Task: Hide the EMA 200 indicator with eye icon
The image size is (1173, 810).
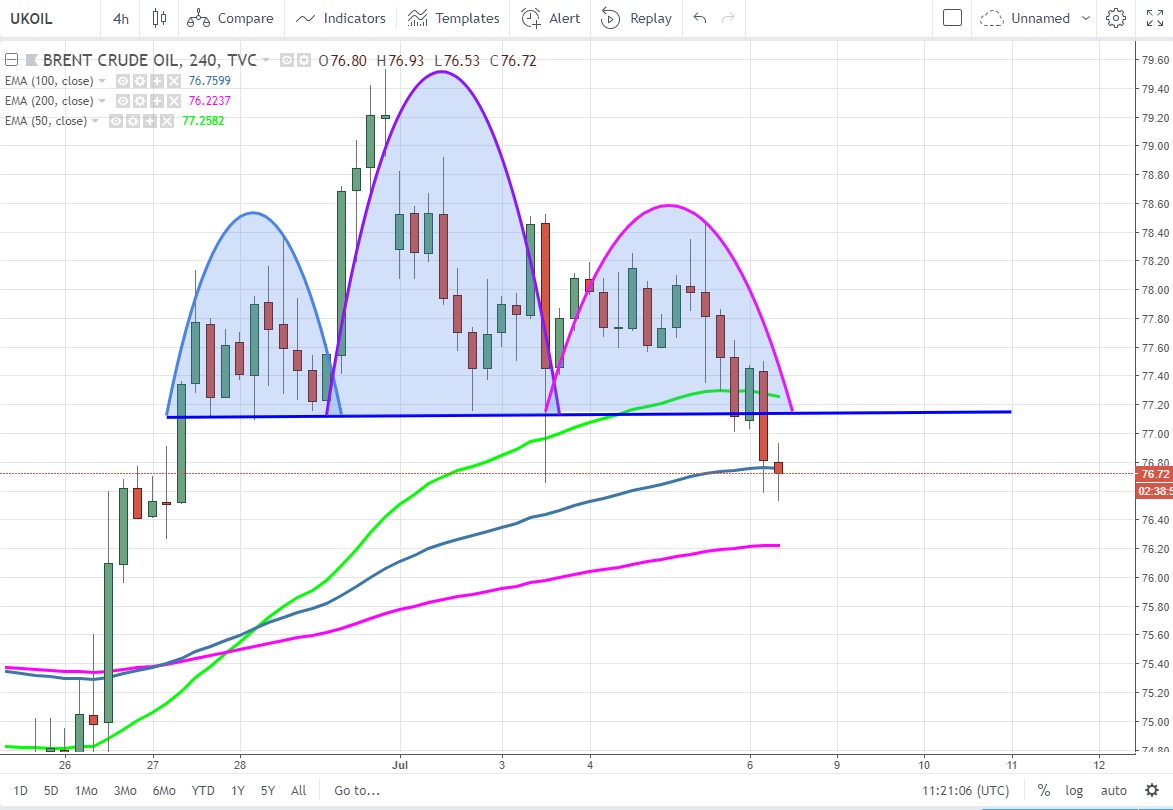Action: click(x=122, y=101)
